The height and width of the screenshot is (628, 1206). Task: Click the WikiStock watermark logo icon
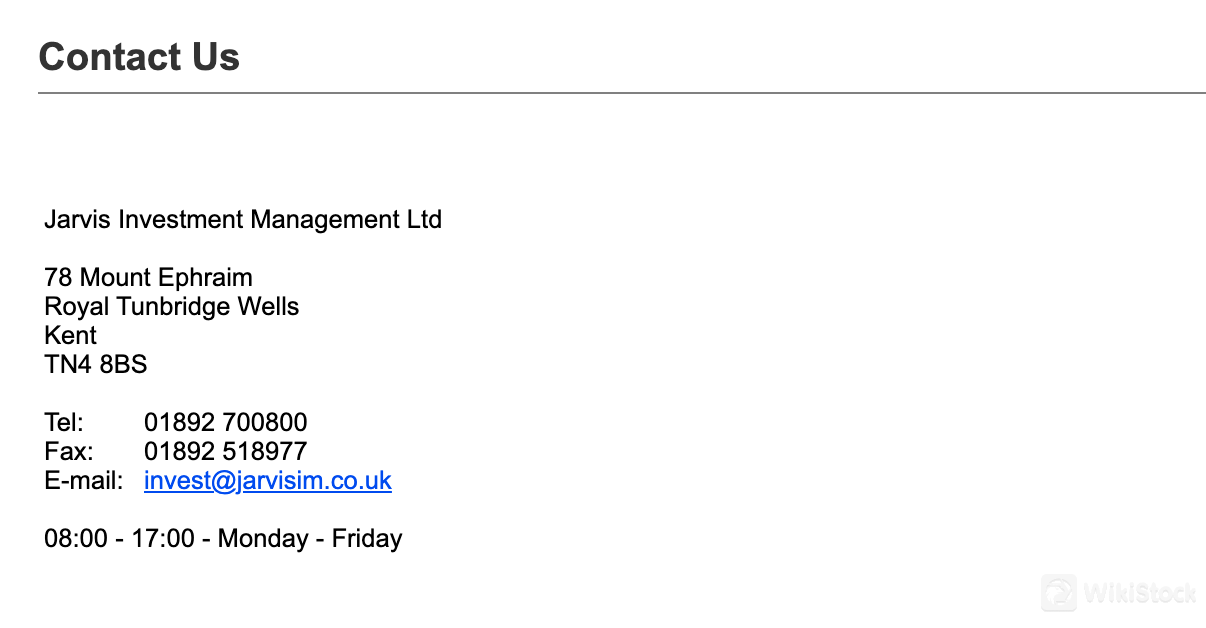click(x=1059, y=593)
